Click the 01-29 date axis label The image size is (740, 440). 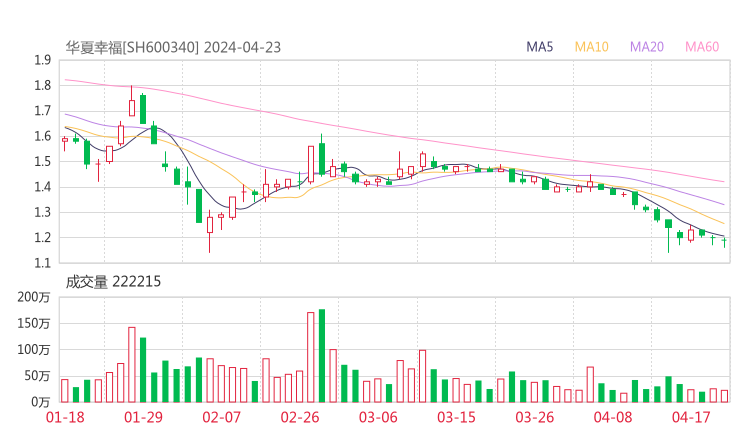tap(143, 417)
